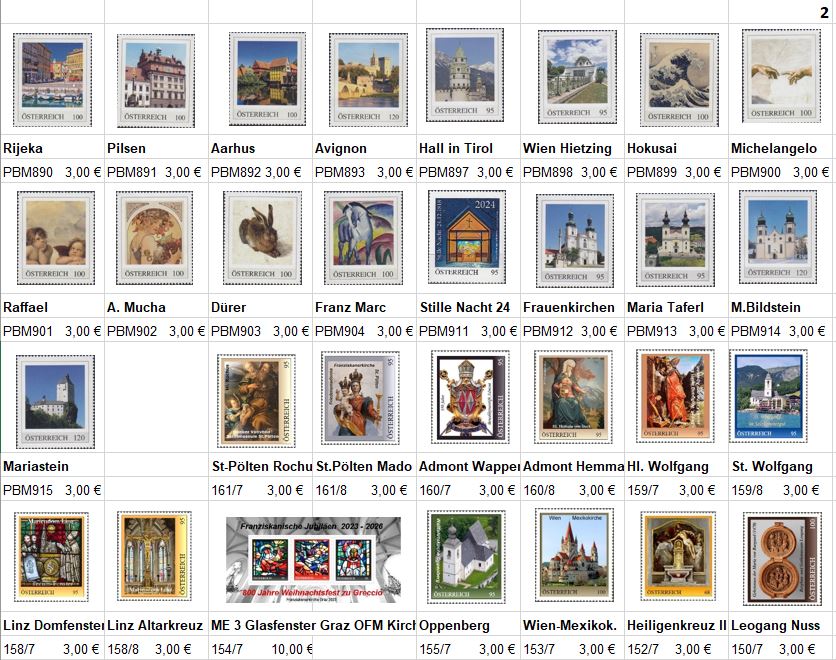Screen dimensions: 836x660
Task: Select the "Admont Hemma" name cell
Action: [x=572, y=466]
